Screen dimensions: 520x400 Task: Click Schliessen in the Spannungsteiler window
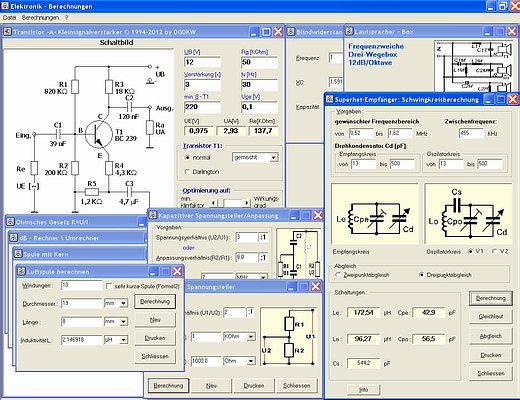(x=296, y=386)
